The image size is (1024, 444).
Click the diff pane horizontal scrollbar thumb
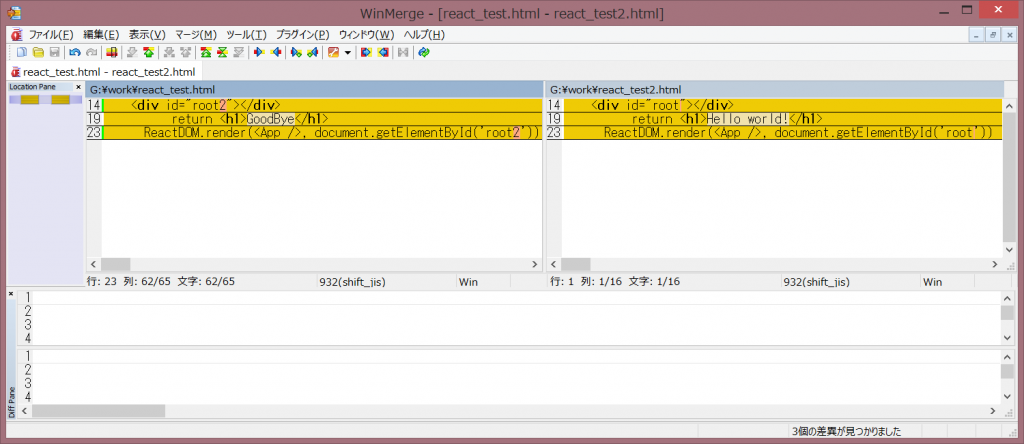(99, 411)
